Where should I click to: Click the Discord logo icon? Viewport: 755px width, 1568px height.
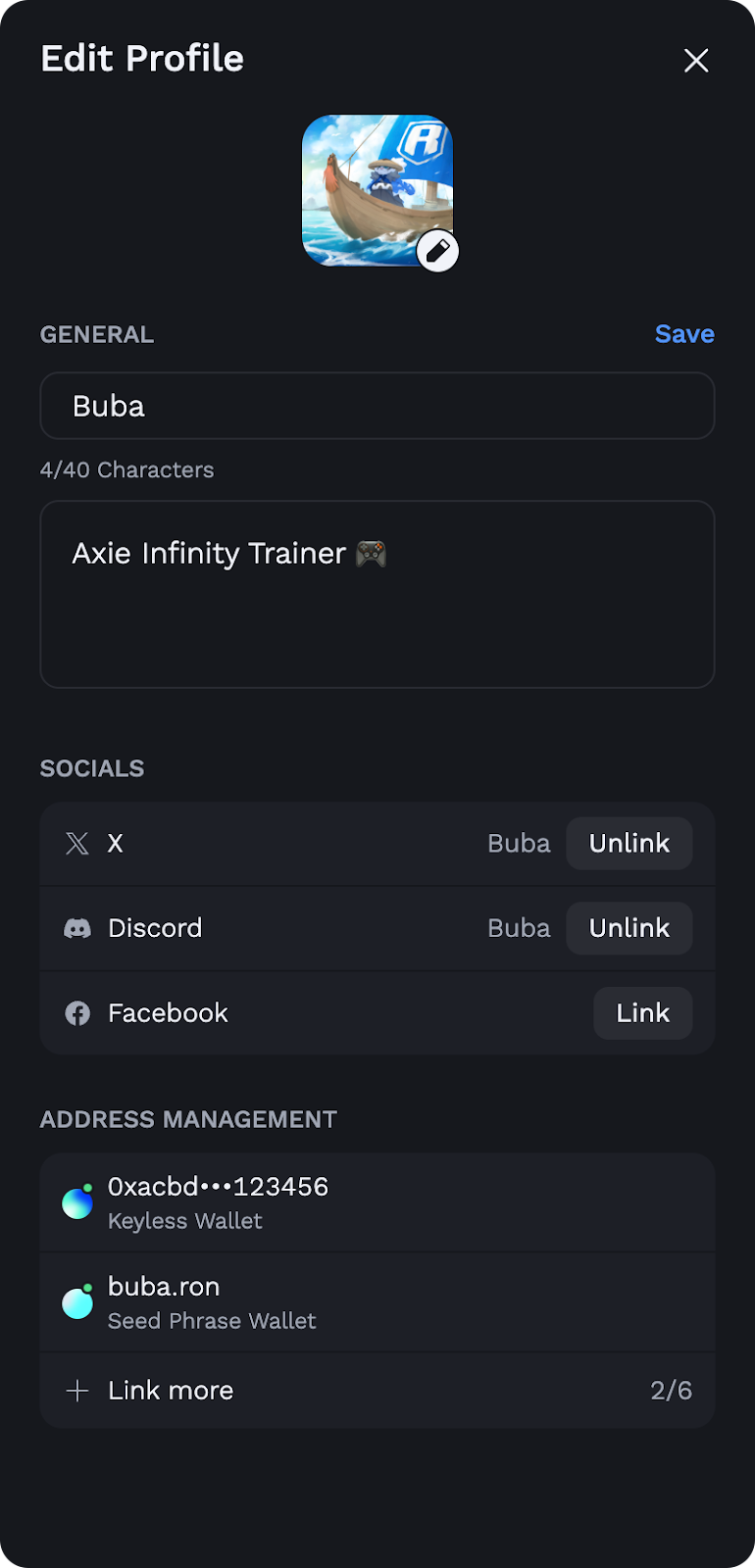click(x=77, y=928)
